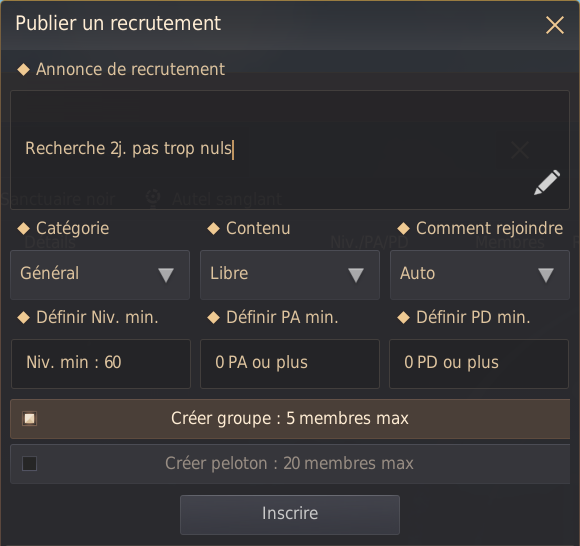Open the Comment rejoindre Auto dropdown
The image size is (580, 546).
click(x=480, y=275)
